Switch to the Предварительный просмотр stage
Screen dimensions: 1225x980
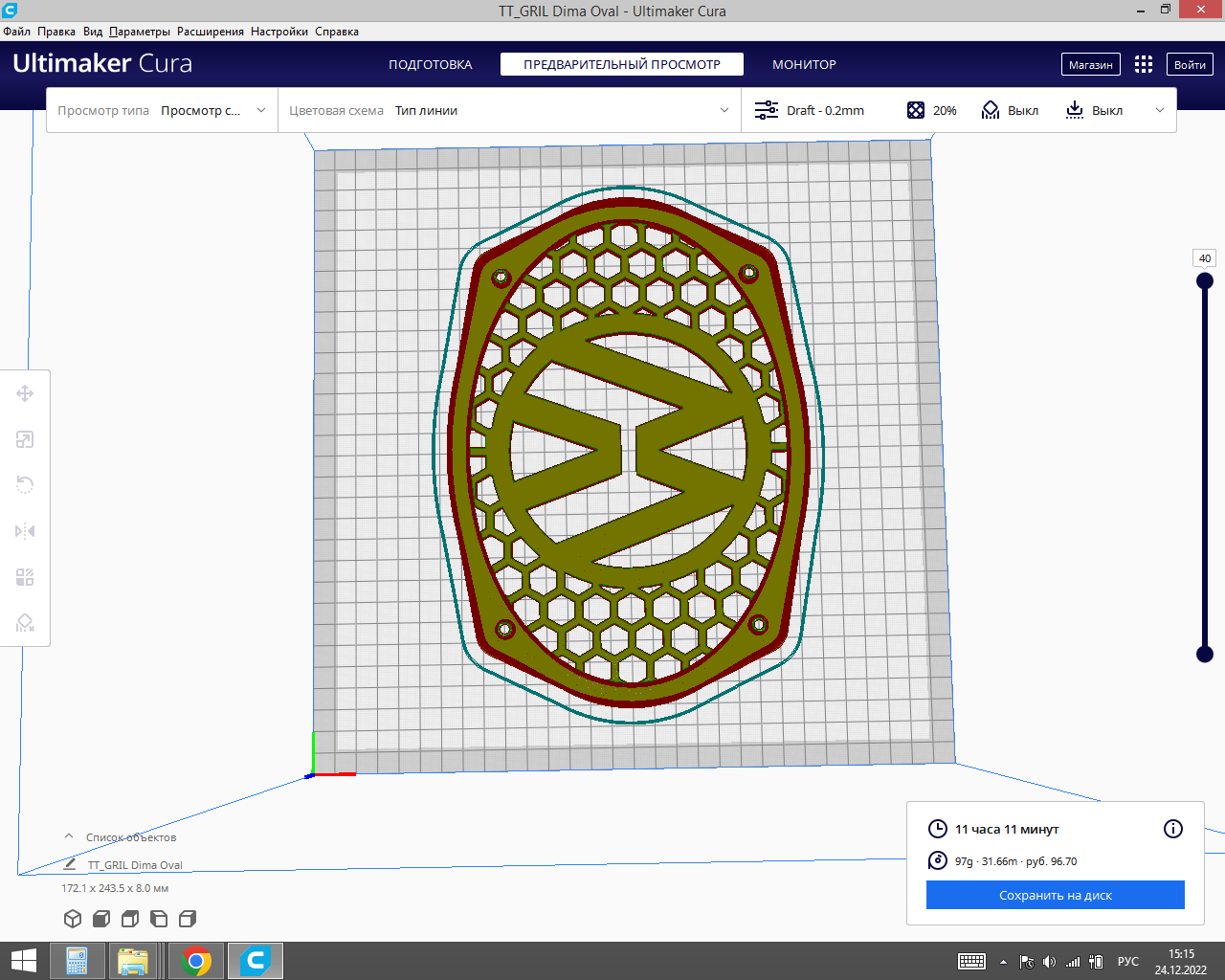(622, 64)
